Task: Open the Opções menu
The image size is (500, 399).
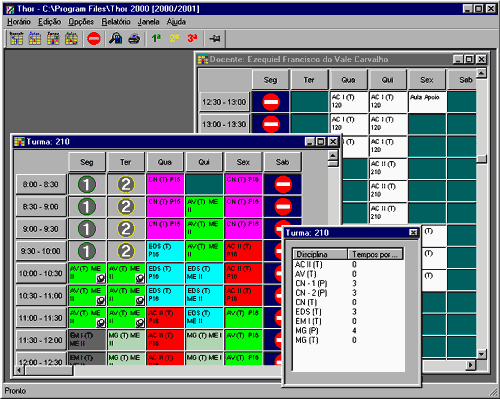Action: tap(81, 22)
